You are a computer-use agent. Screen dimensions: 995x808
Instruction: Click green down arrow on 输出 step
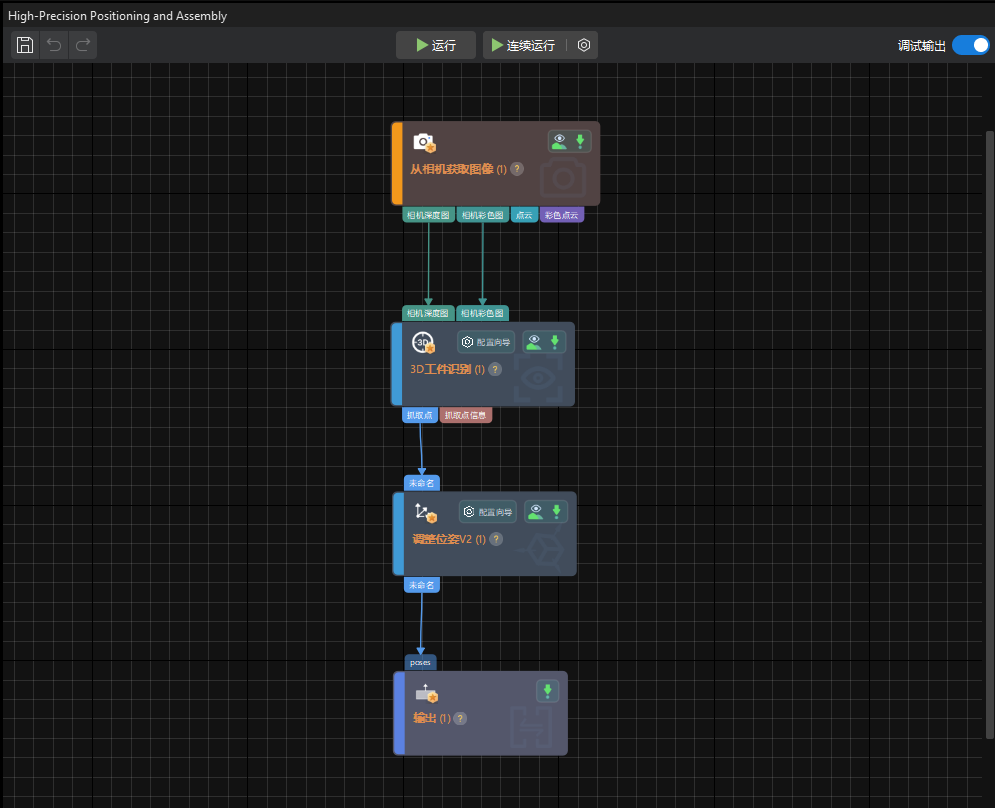click(547, 691)
